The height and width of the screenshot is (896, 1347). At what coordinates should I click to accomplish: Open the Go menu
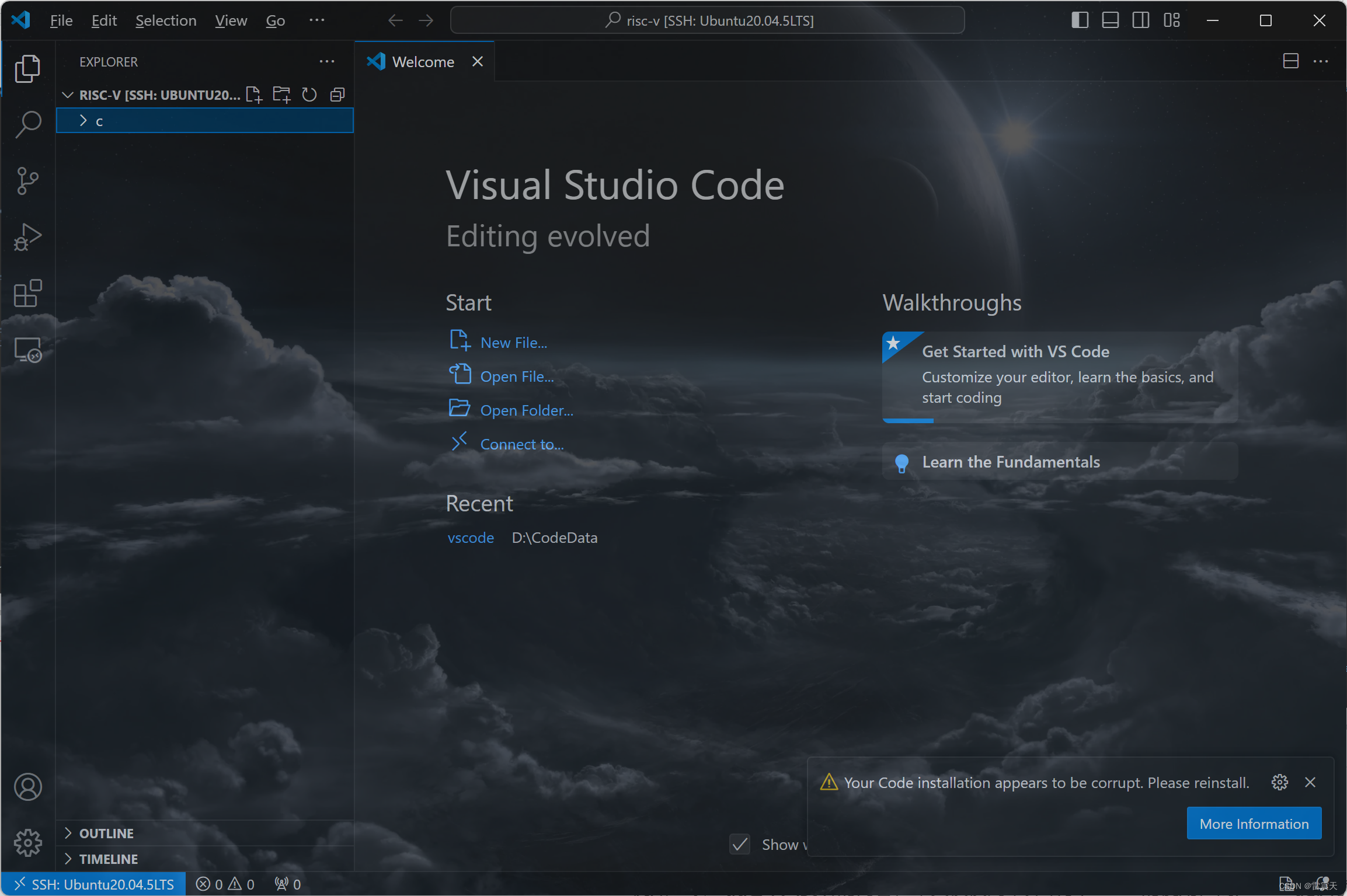[275, 20]
